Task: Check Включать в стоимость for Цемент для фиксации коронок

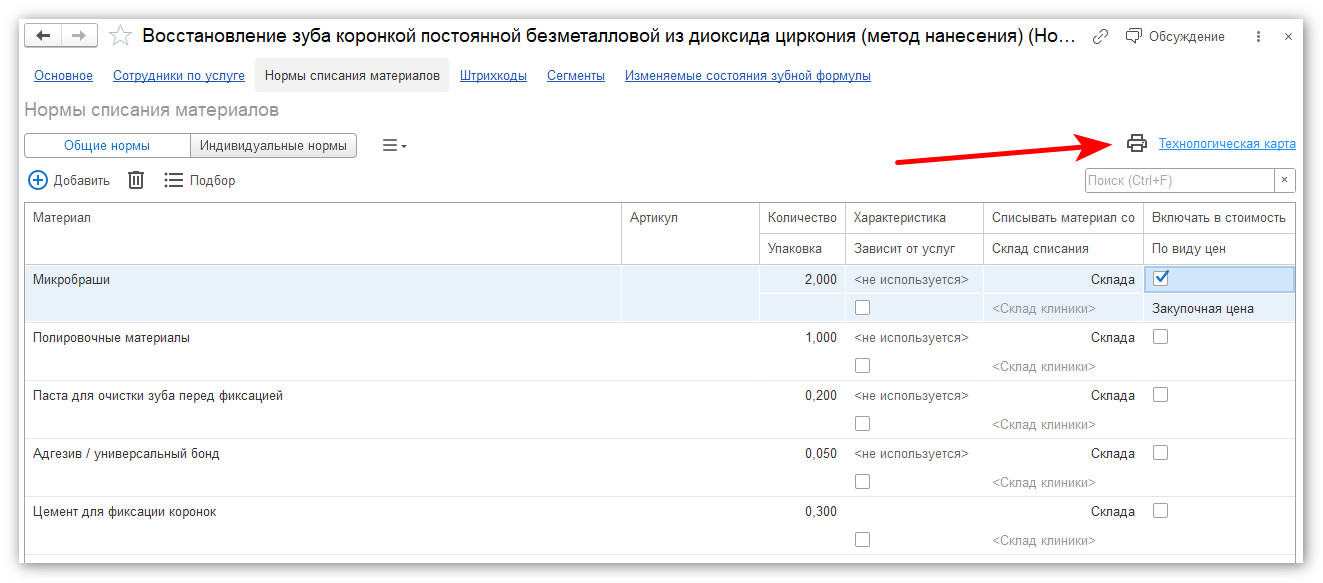Action: (1160, 510)
